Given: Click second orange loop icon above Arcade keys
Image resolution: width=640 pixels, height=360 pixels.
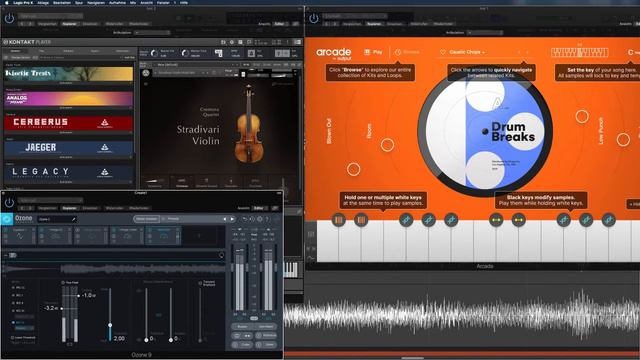Looking at the screenshot, I should [x=361, y=220].
